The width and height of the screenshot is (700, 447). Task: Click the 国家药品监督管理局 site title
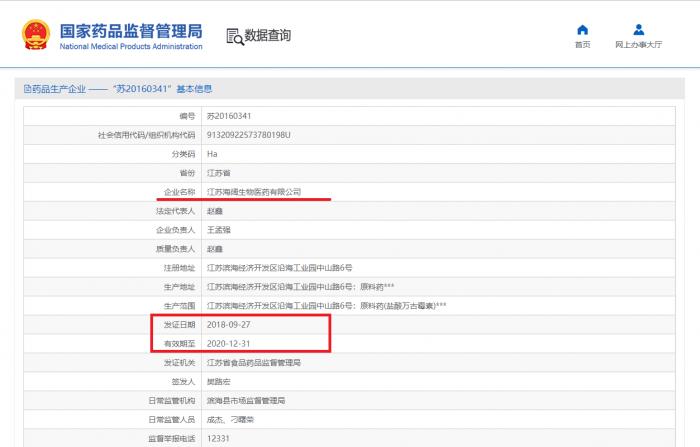pyautogui.click(x=131, y=30)
